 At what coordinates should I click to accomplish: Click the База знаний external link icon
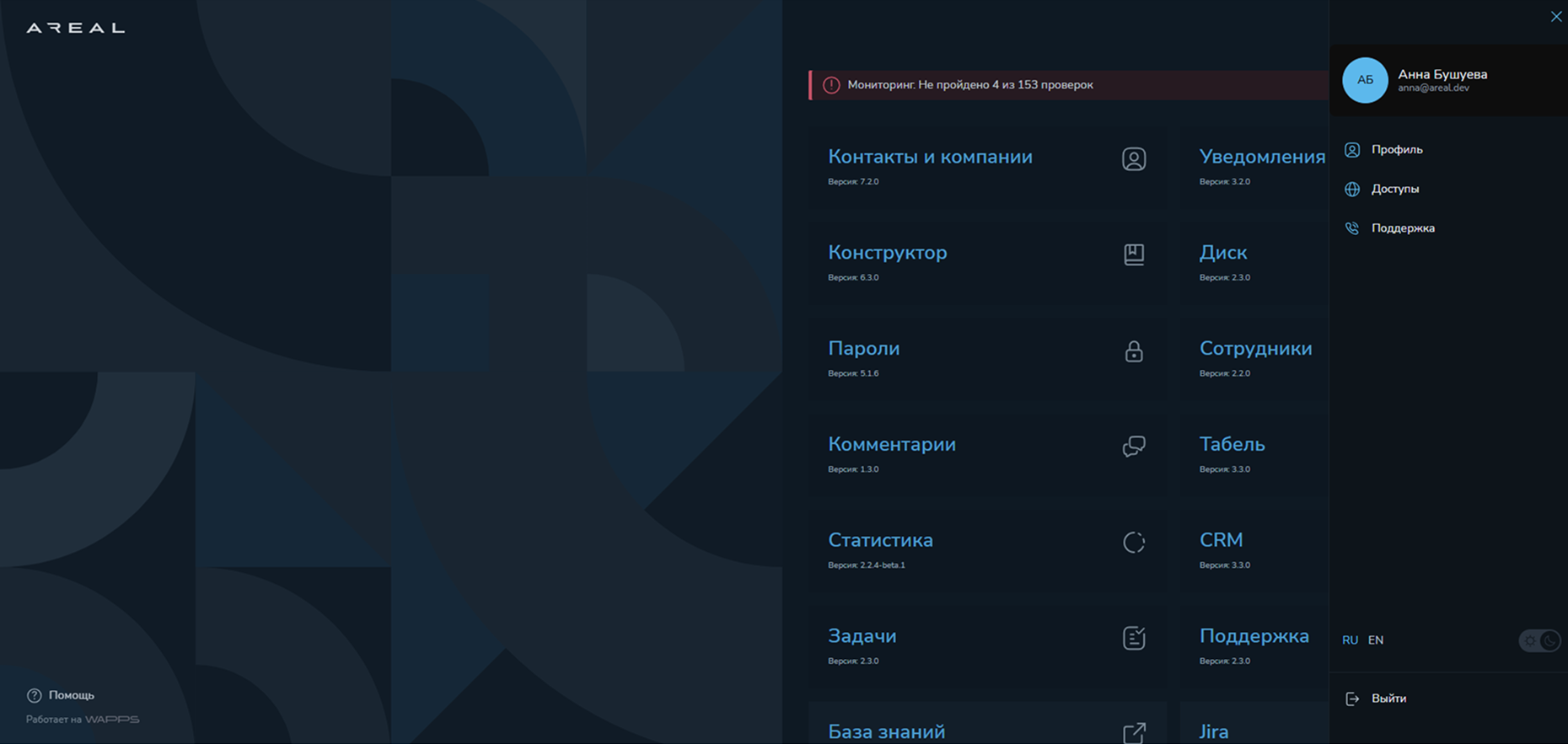[x=1135, y=732]
